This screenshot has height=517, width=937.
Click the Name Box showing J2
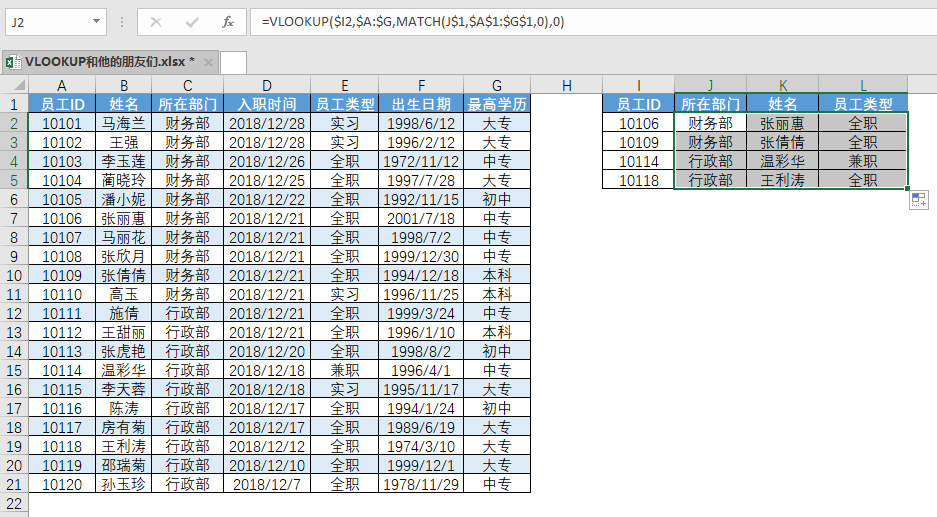[45, 21]
